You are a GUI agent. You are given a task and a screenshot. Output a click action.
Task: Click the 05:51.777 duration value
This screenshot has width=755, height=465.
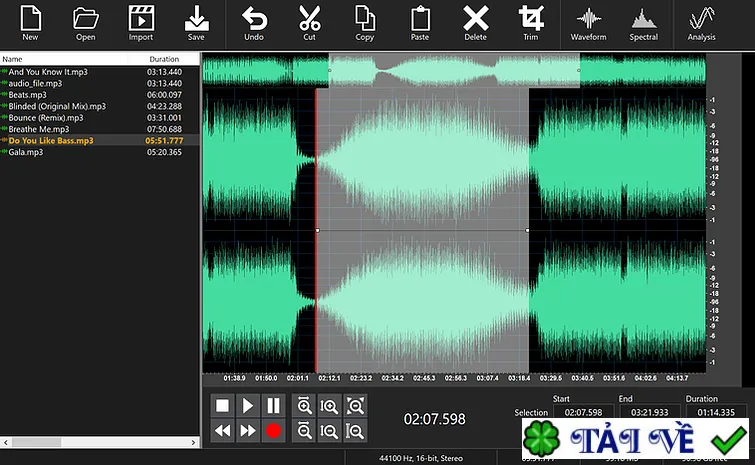pyautogui.click(x=164, y=141)
